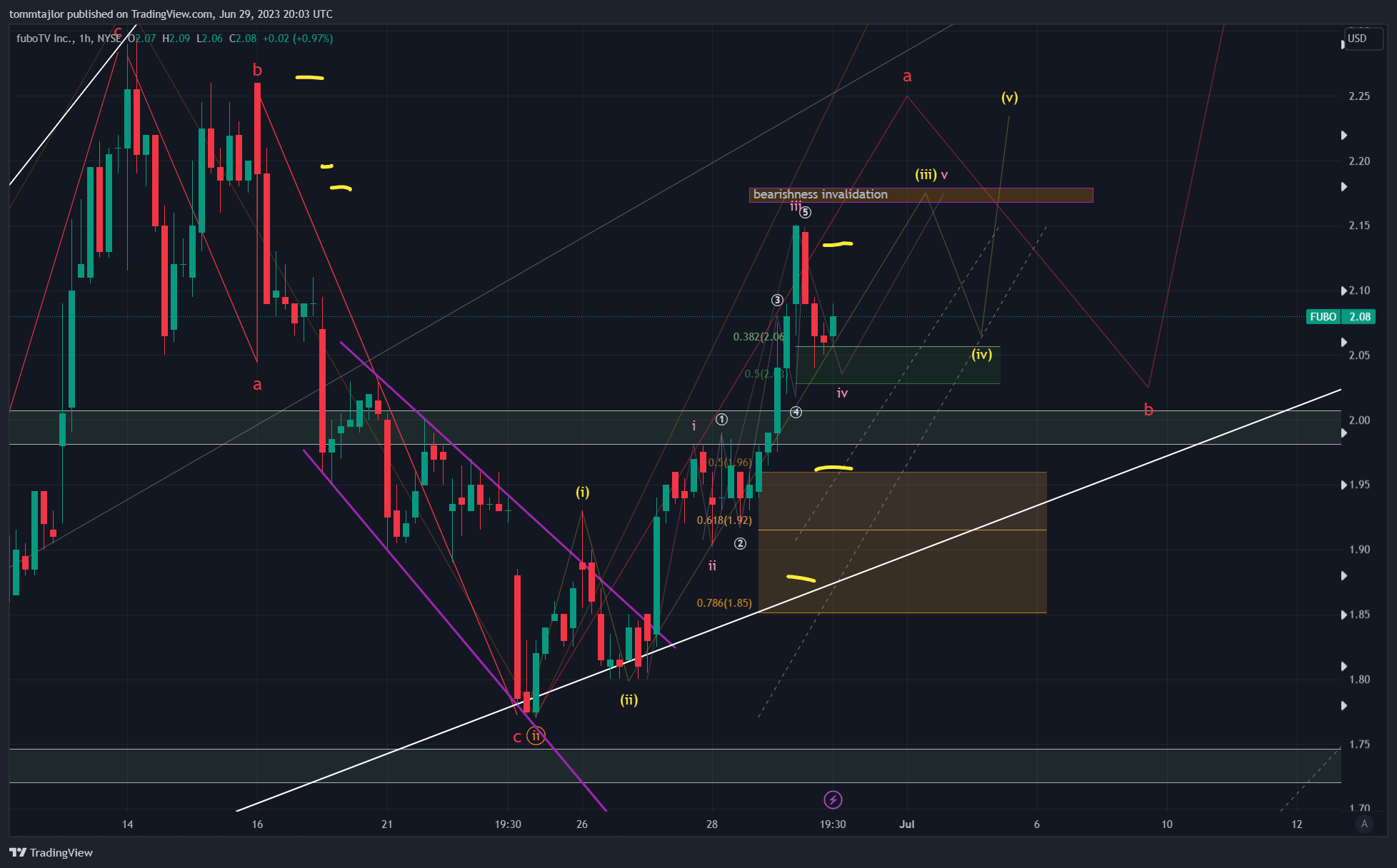Click the 2.25 price axis label

coord(1360,96)
